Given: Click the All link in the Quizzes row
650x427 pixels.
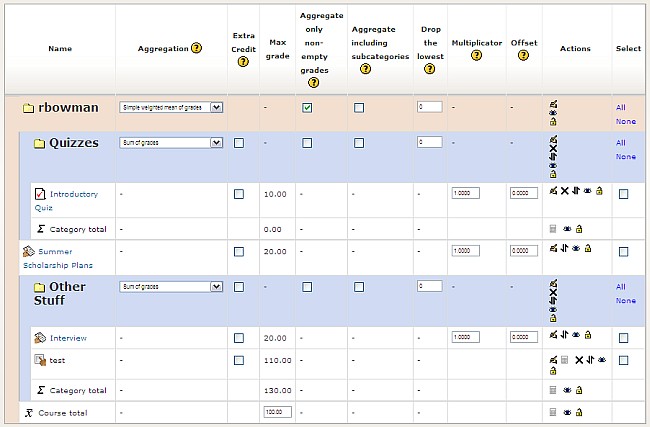Looking at the screenshot, I should coord(620,143).
